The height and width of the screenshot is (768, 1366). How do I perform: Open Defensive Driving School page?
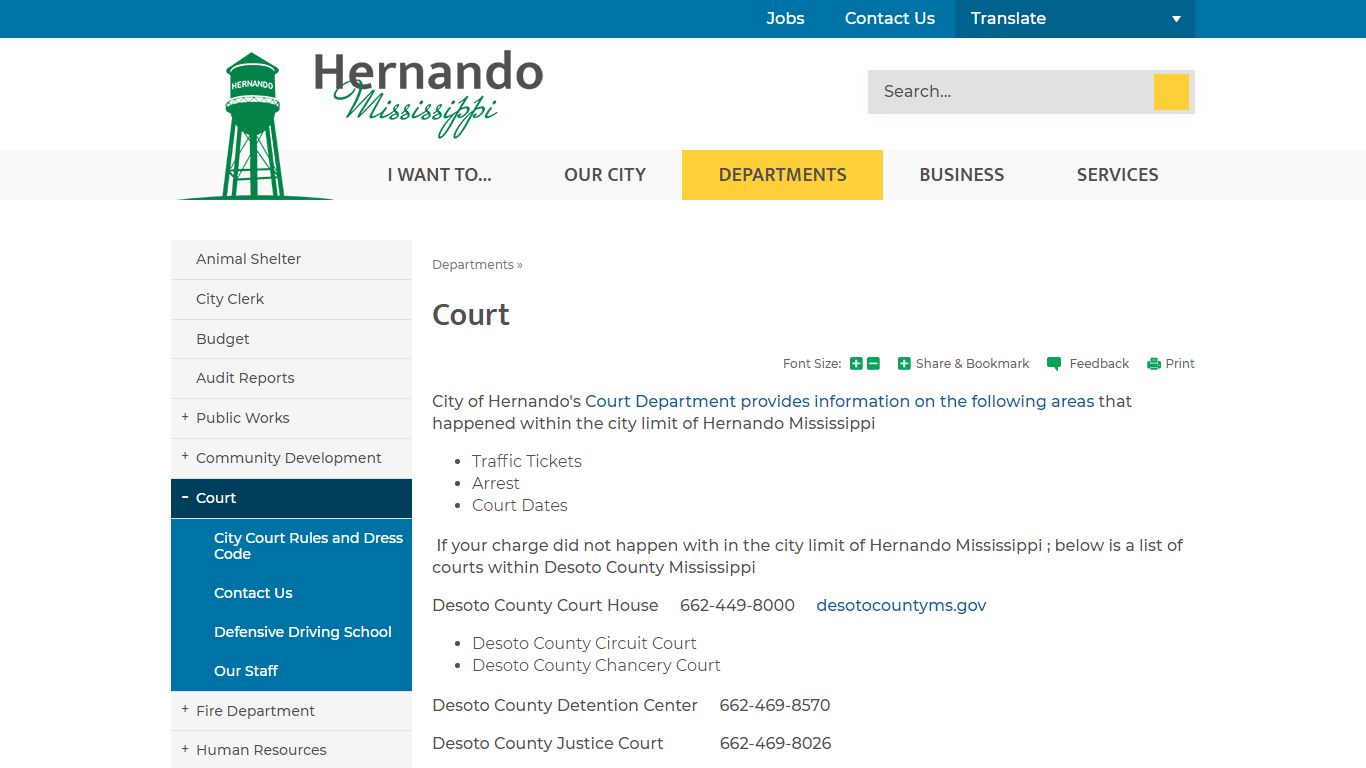click(x=303, y=632)
